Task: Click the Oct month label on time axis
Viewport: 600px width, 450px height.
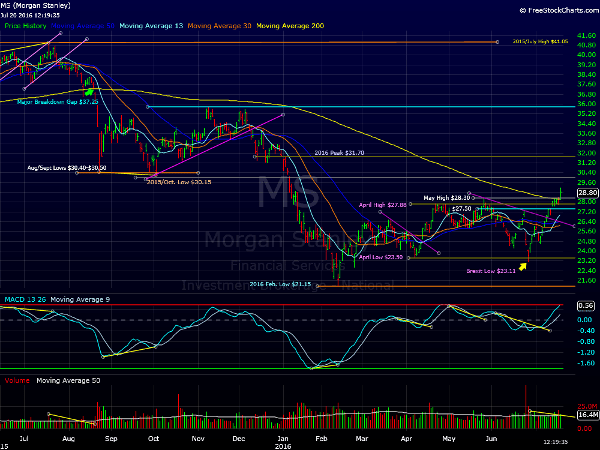Action: click(153, 439)
